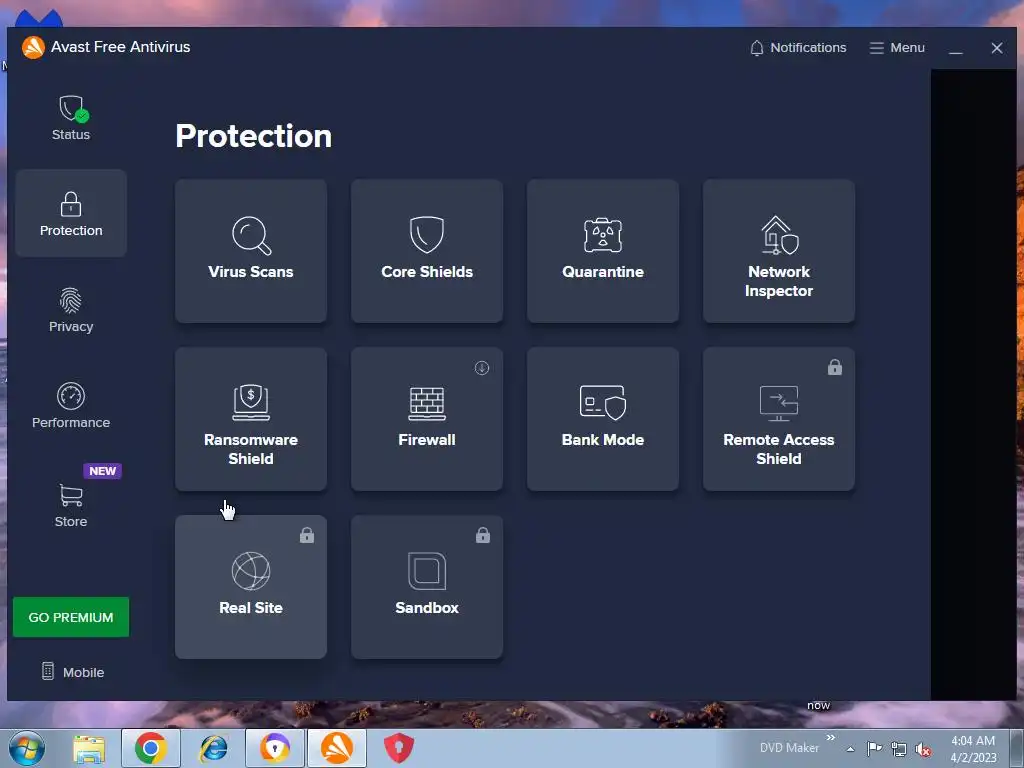Click the Action Center flag tray icon
Screen dimensions: 1024x768
(x=874, y=748)
